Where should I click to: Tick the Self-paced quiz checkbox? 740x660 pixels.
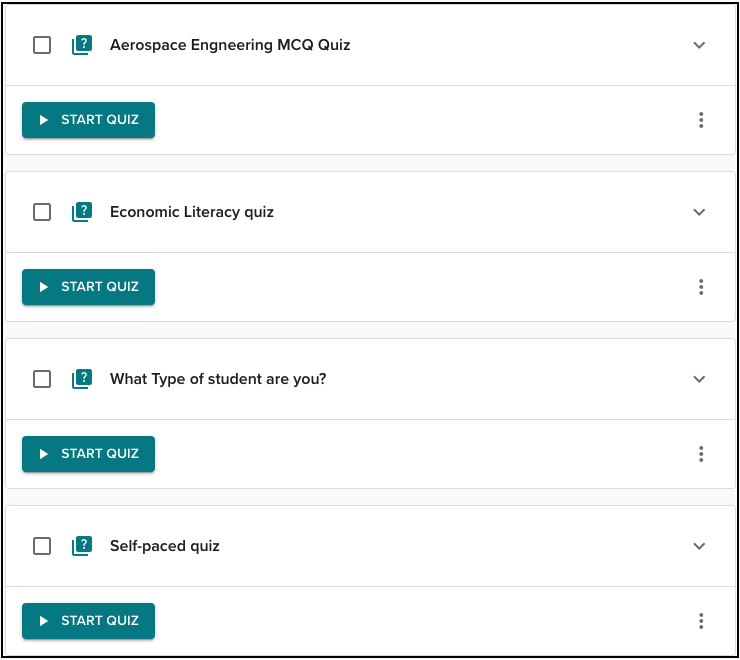(42, 546)
